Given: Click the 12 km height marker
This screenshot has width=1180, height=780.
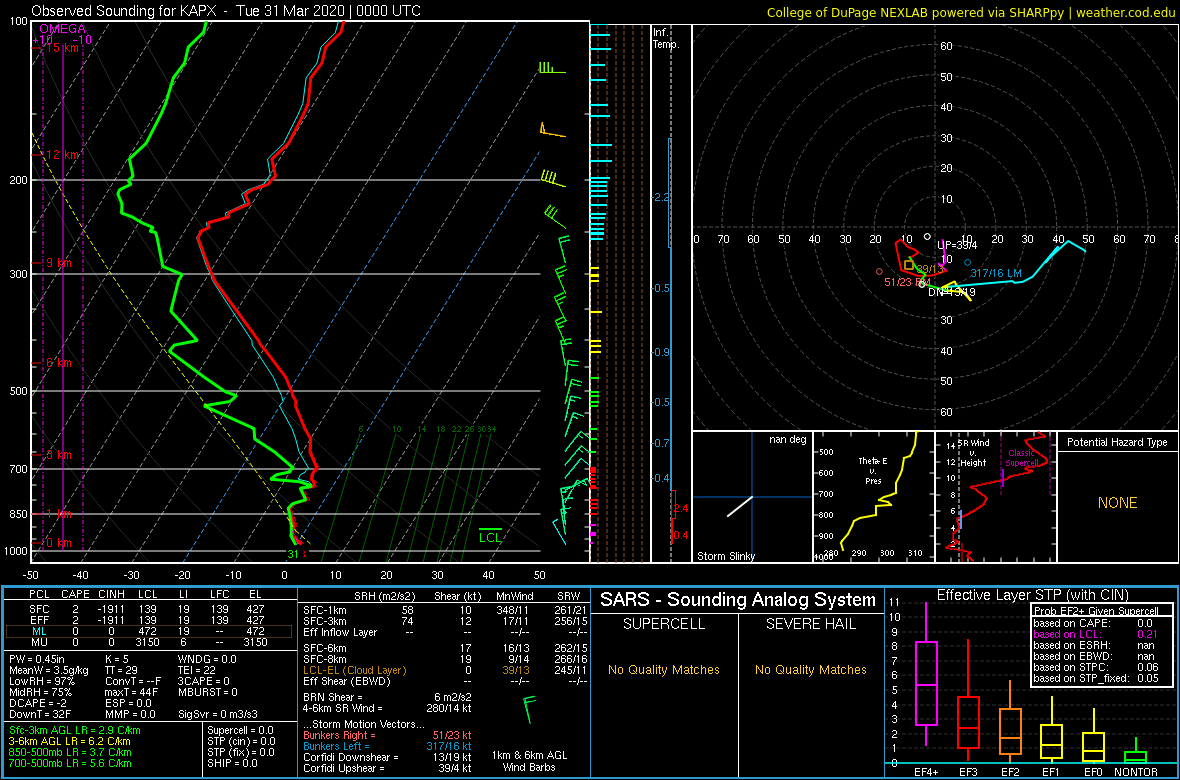Looking at the screenshot, I should (60, 154).
